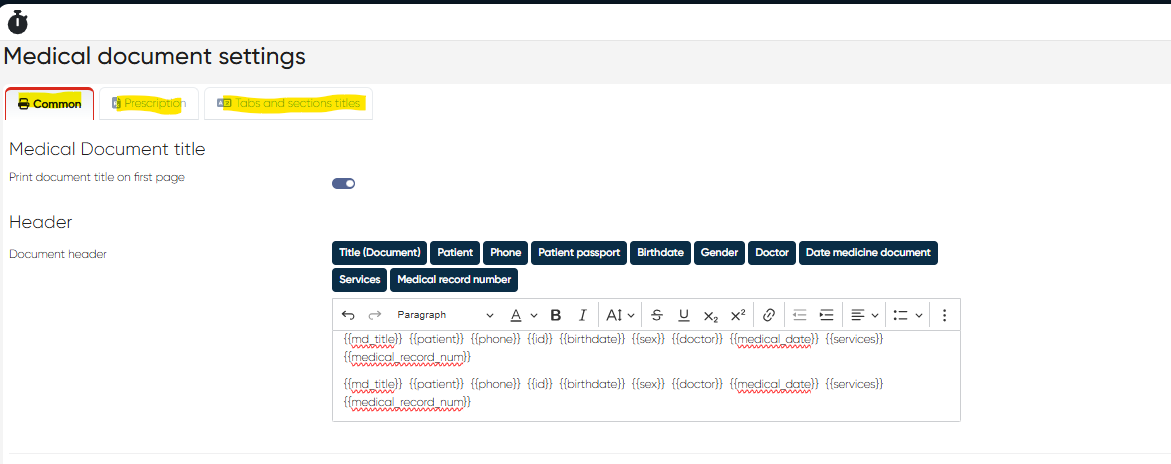The height and width of the screenshot is (464, 1171).
Task: Expand the font size dropdown
Action: click(x=621, y=315)
